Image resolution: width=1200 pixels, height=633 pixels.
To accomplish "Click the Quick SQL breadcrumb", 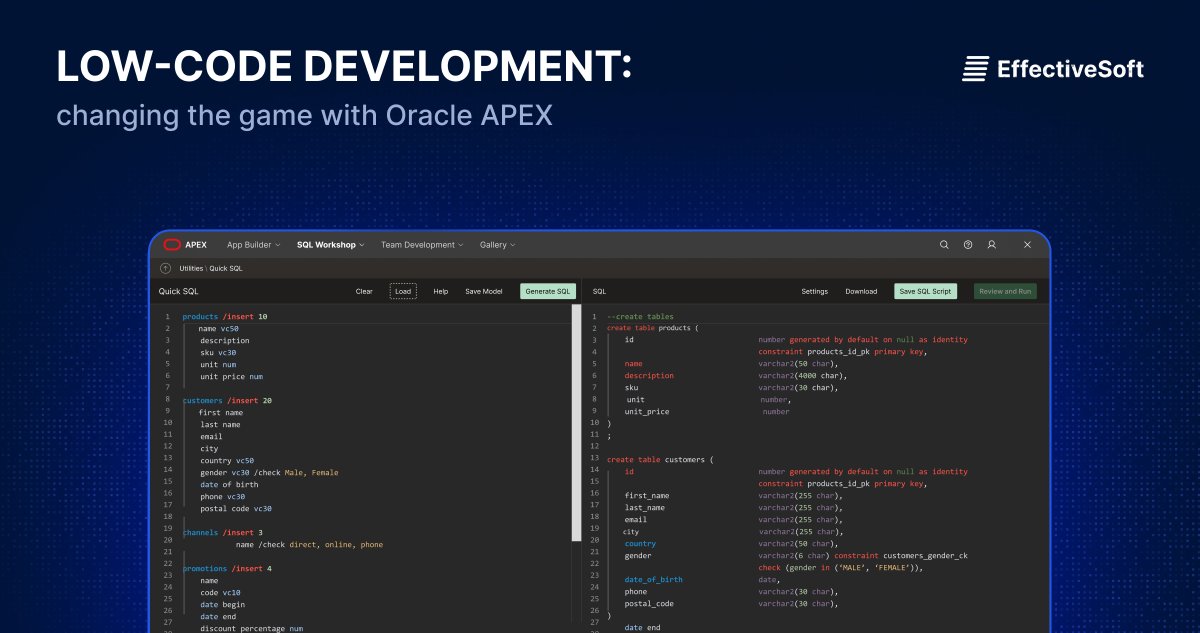I will (x=226, y=268).
